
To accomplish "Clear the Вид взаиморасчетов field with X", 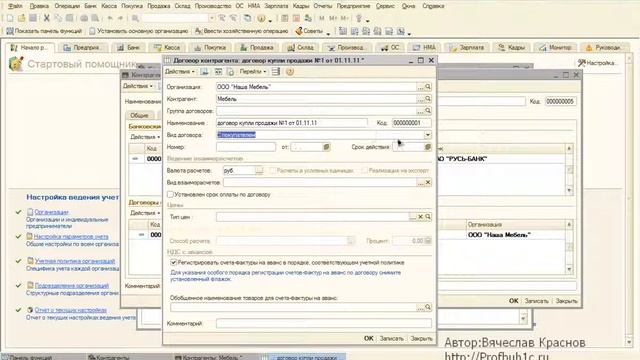I will 428,182.
